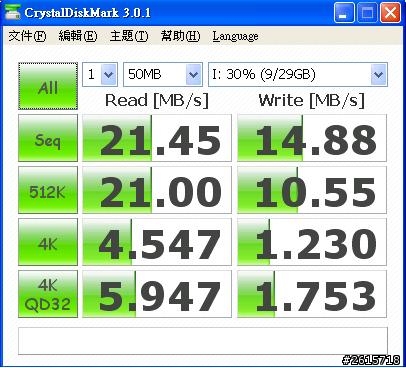This screenshot has height=368, width=406.
Task: Click the 4K write result 1.230
Action: coord(312,242)
